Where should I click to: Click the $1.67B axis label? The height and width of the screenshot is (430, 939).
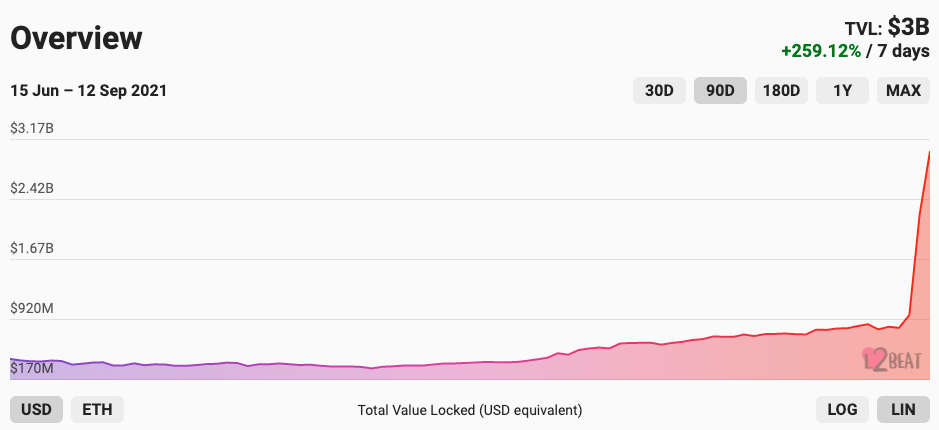[32, 248]
